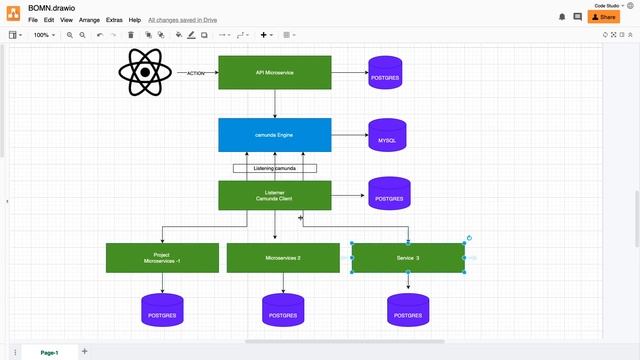The image size is (640, 360).
Task: Select POSTGRES cylinder beside API Microservice
Action: pyautogui.click(x=385, y=73)
